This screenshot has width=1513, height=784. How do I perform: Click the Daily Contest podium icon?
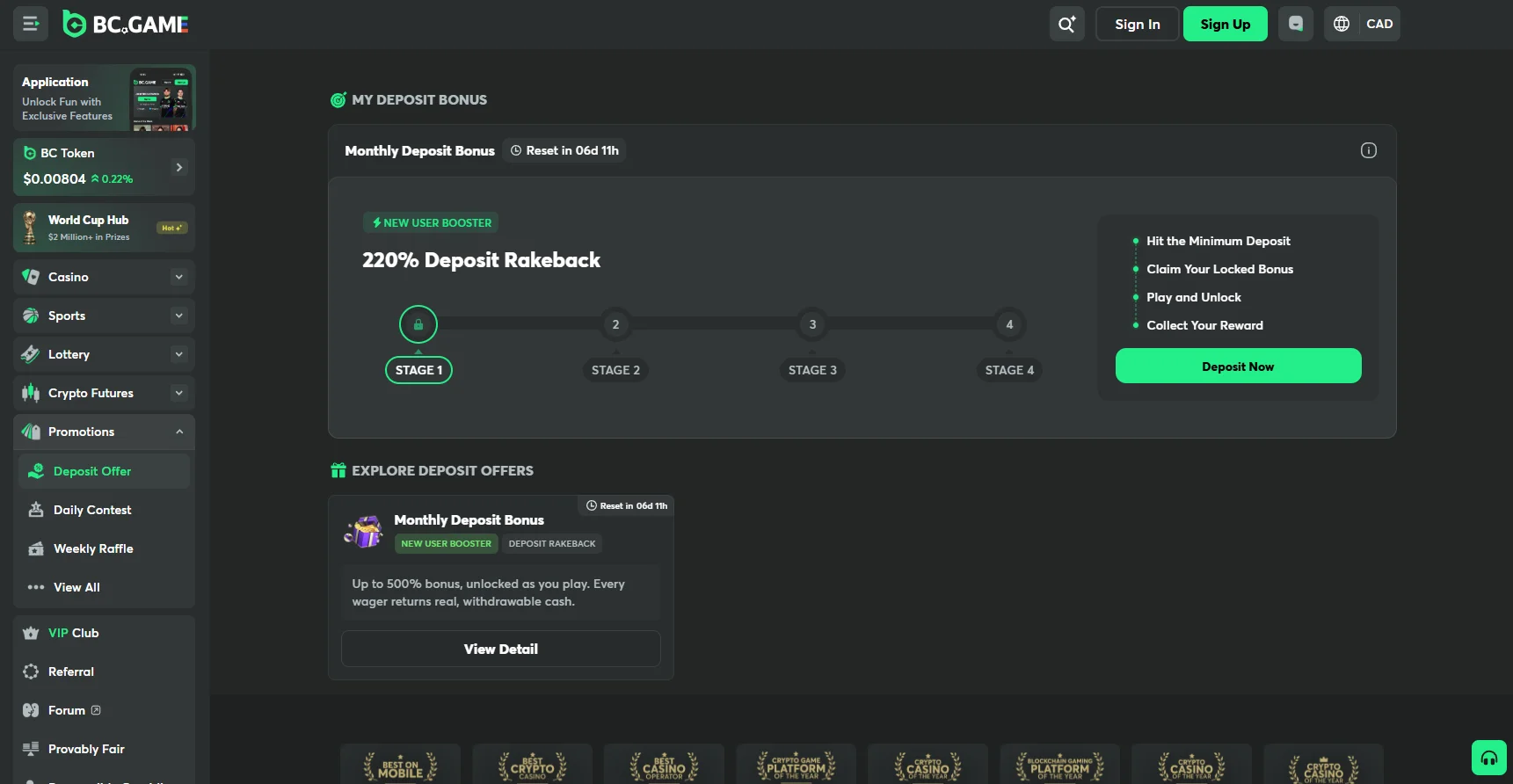pos(36,510)
